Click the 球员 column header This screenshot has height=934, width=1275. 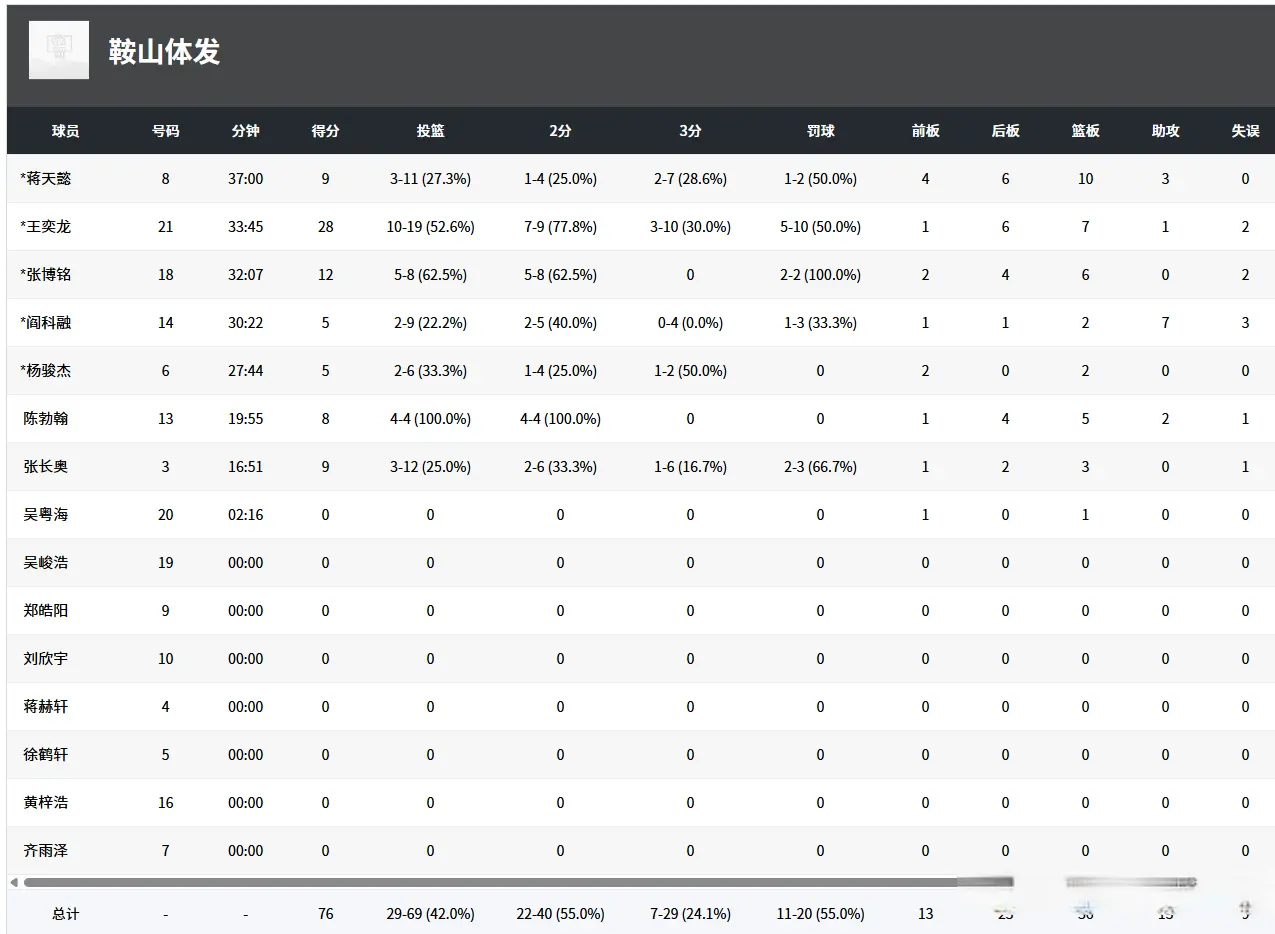[x=66, y=131]
